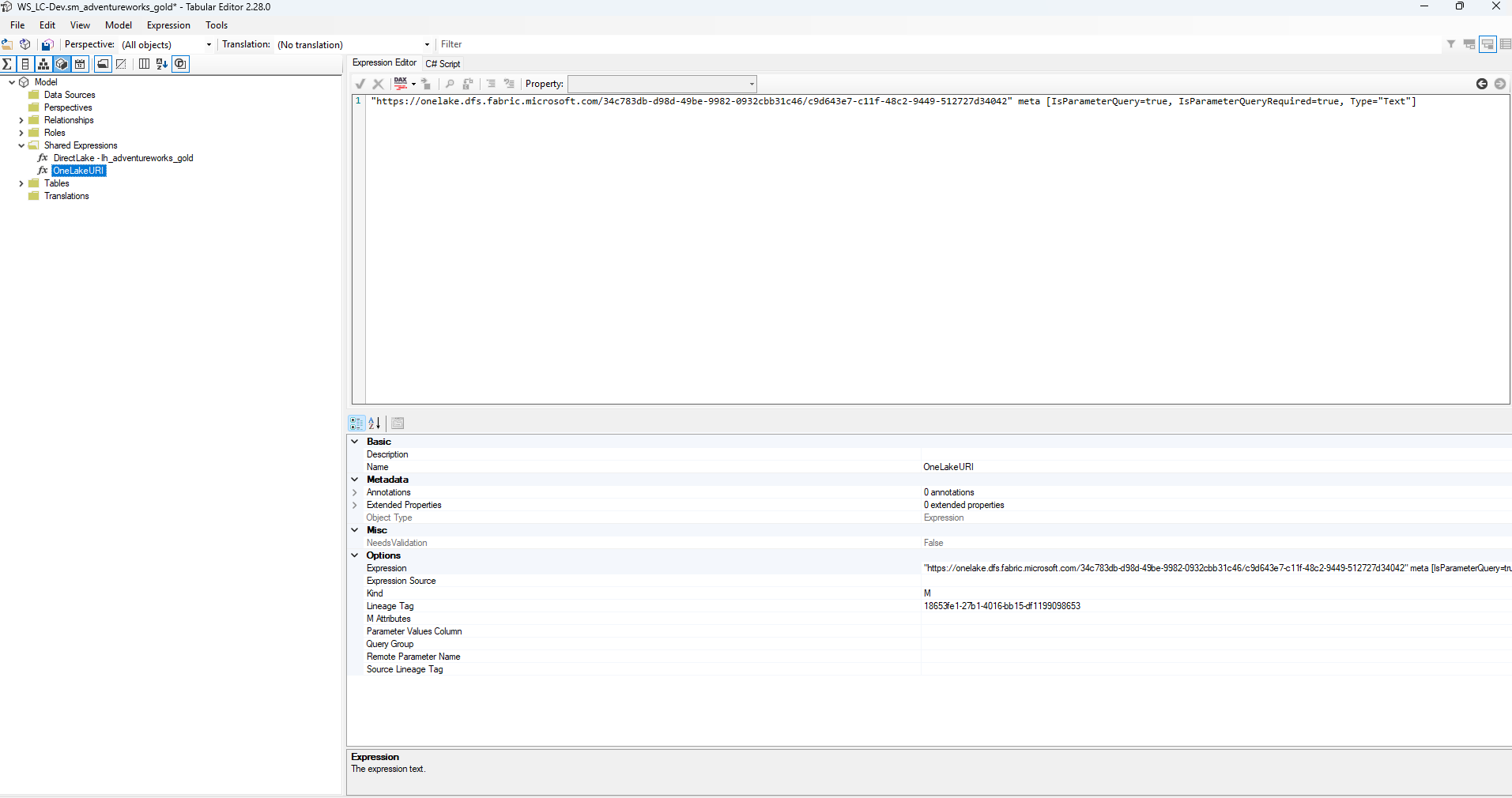Collapse the Misc property category
The height and width of the screenshot is (798, 1512).
tap(355, 530)
